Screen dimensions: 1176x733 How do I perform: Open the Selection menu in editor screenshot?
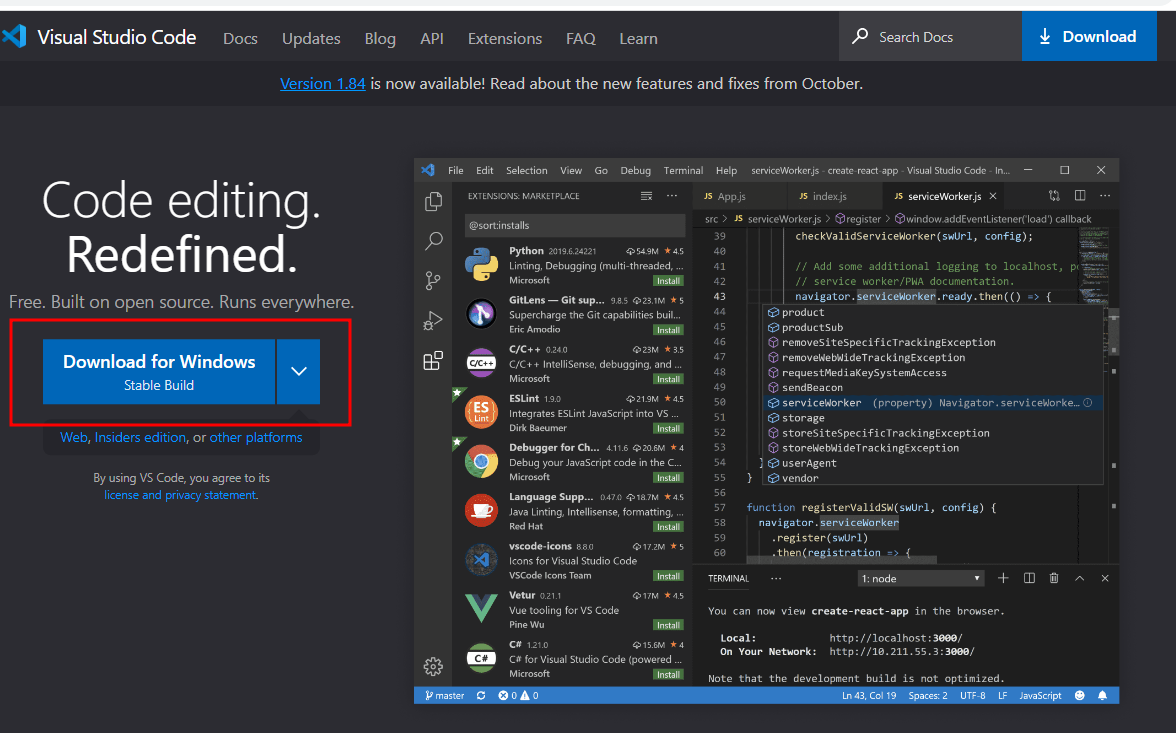526,170
